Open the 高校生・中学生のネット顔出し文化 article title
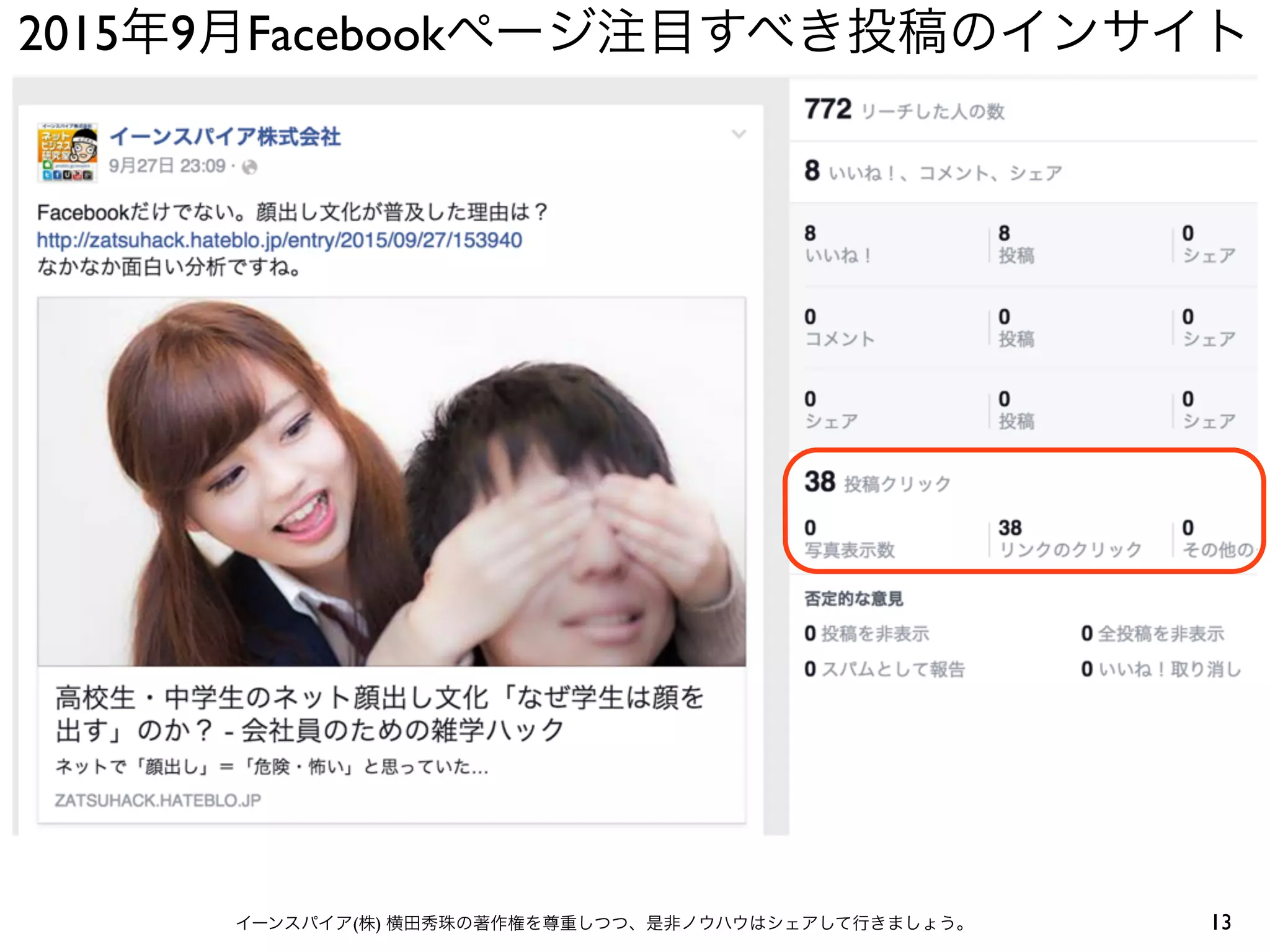The width and height of the screenshot is (1270, 952). [380, 713]
